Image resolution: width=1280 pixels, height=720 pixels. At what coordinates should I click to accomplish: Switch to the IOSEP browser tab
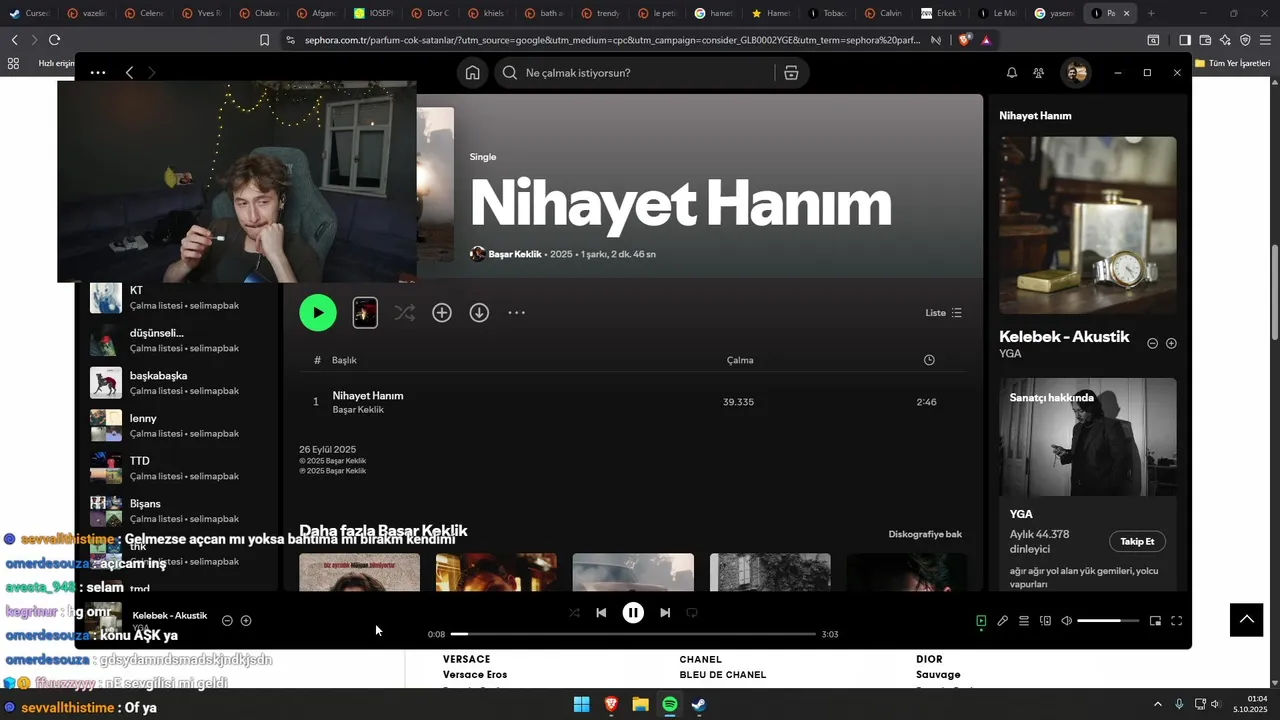coord(375,13)
